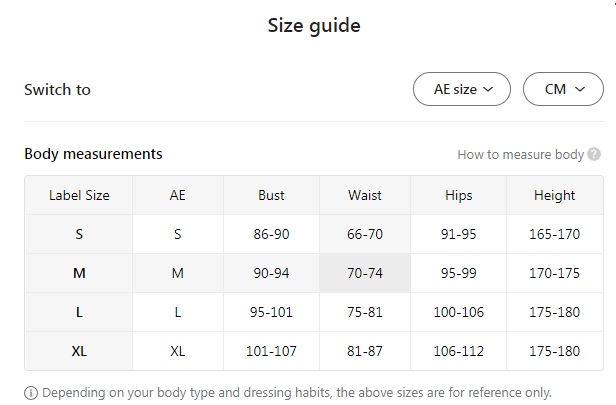Click the highlighted 70-74 waist cell
The height and width of the screenshot is (405, 616).
[365, 273]
